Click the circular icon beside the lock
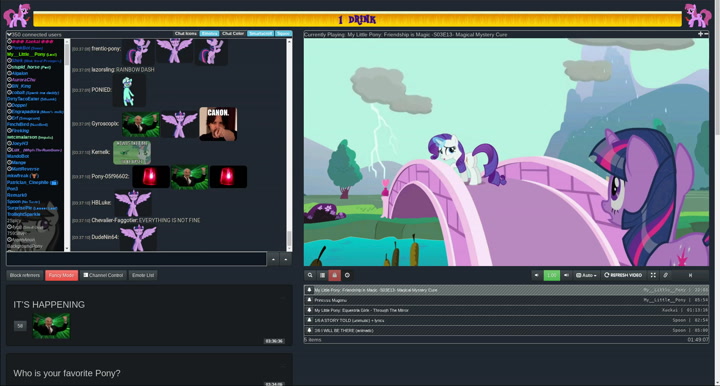This screenshot has height=386, width=720. [x=347, y=275]
